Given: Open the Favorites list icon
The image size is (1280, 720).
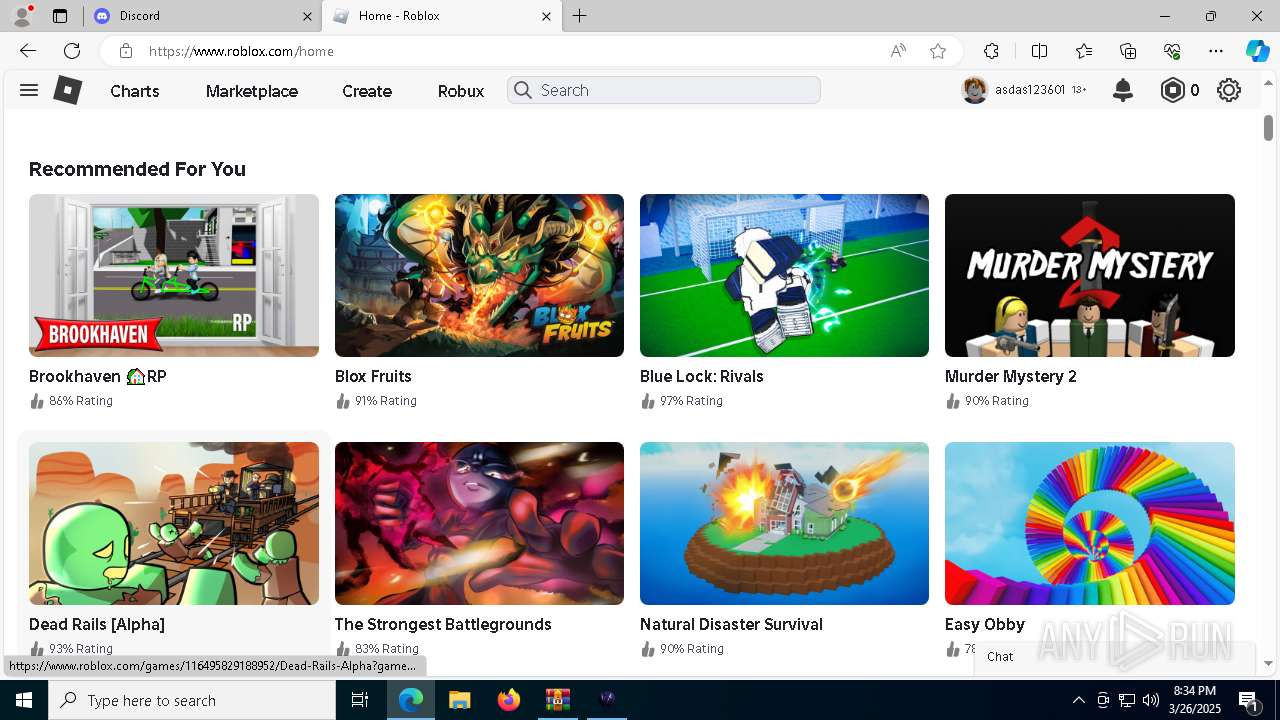Looking at the screenshot, I should [x=1084, y=51].
